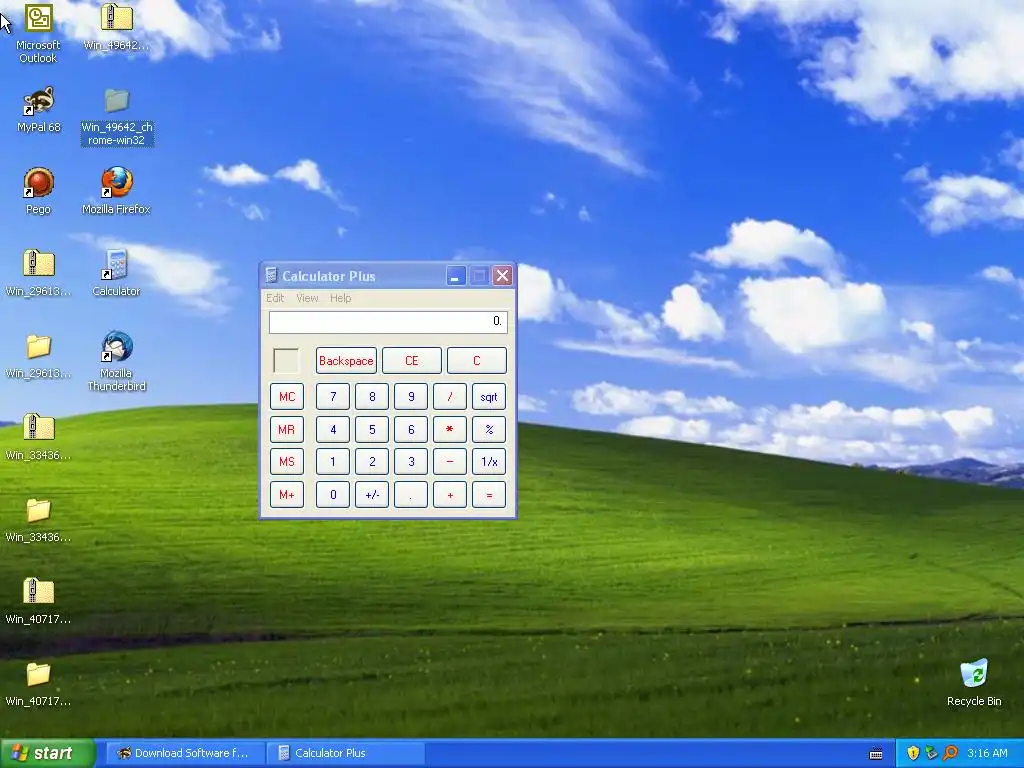The height and width of the screenshot is (768, 1024).
Task: Click the +/- sign change button
Action: (x=372, y=494)
